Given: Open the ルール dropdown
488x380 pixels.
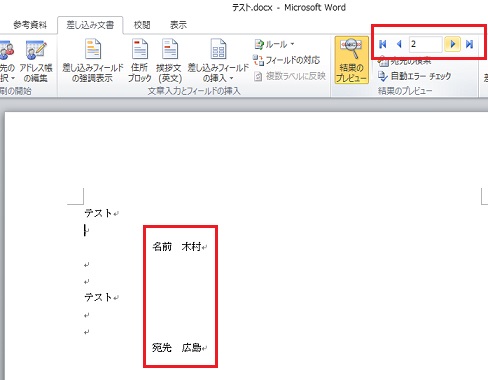Looking at the screenshot, I should pyautogui.click(x=275, y=44).
